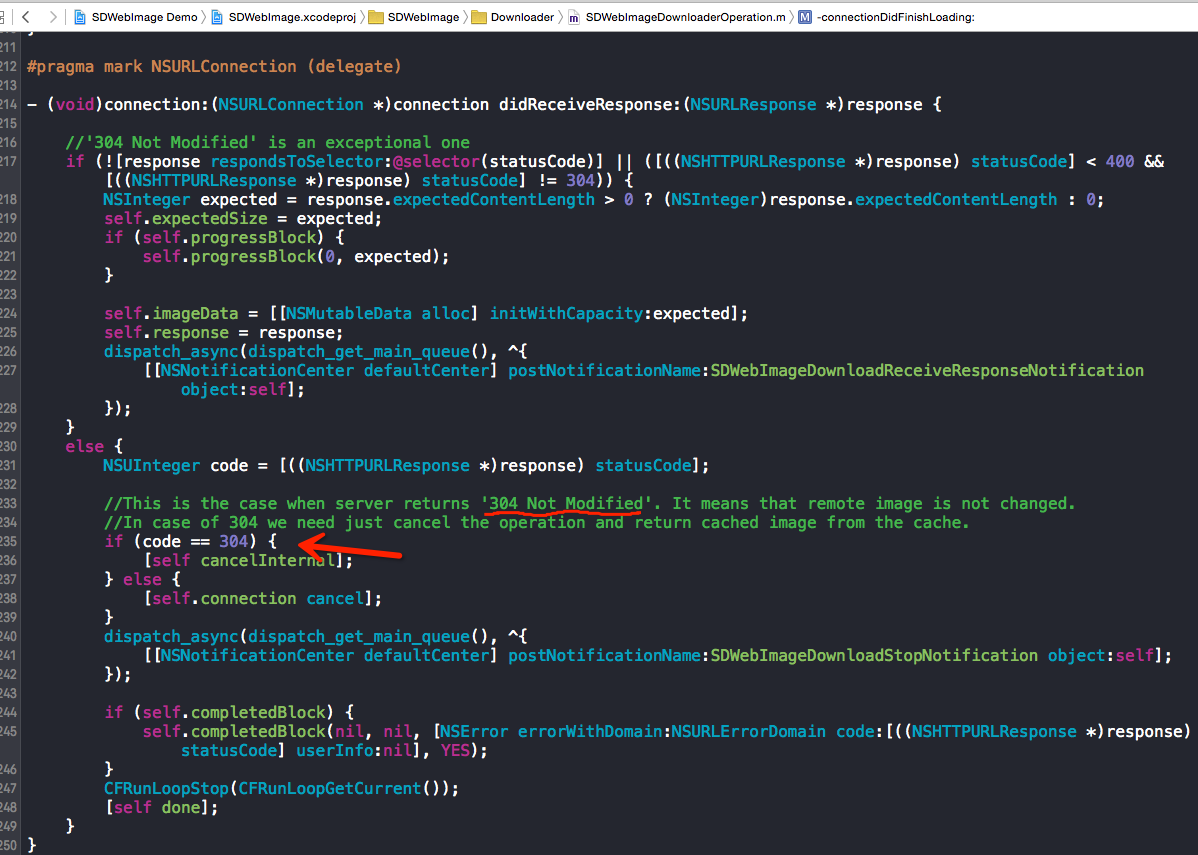Click line number 217 in the gutter
The width and height of the screenshot is (1198, 855).
point(8,161)
